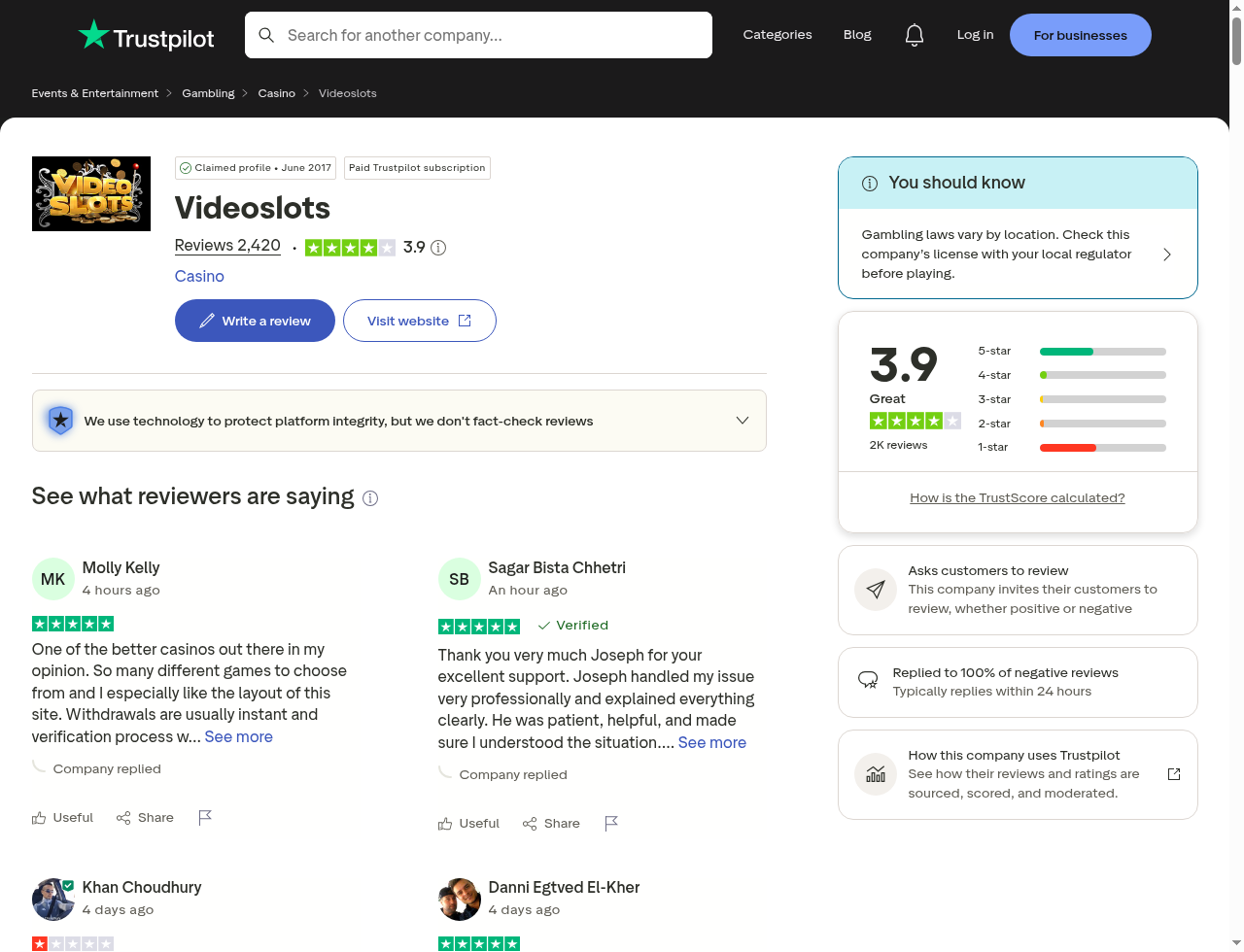This screenshot has height=952, width=1244.
Task: Expand the platform integrity notice chevron
Action: (743, 421)
